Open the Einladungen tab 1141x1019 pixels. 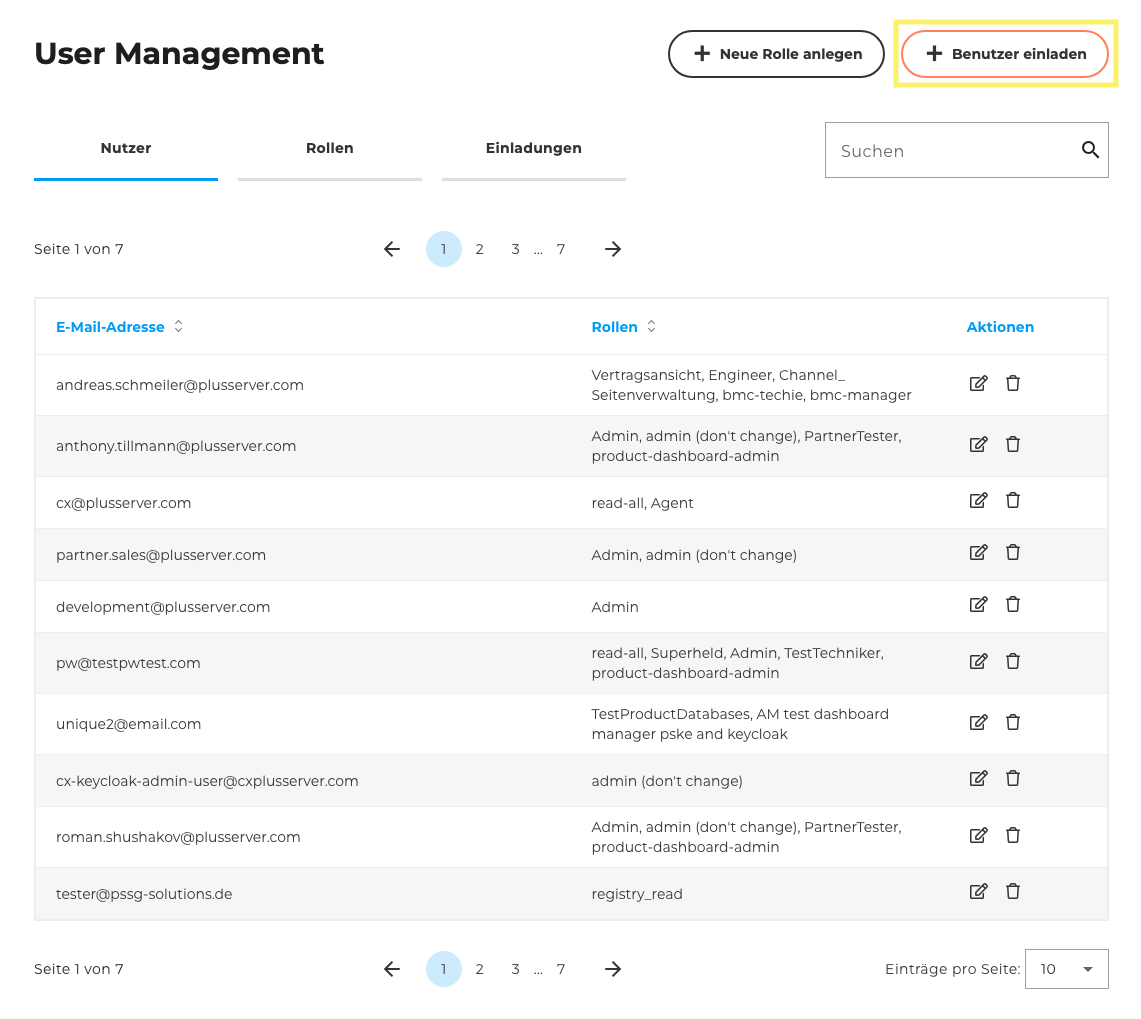tap(533, 148)
